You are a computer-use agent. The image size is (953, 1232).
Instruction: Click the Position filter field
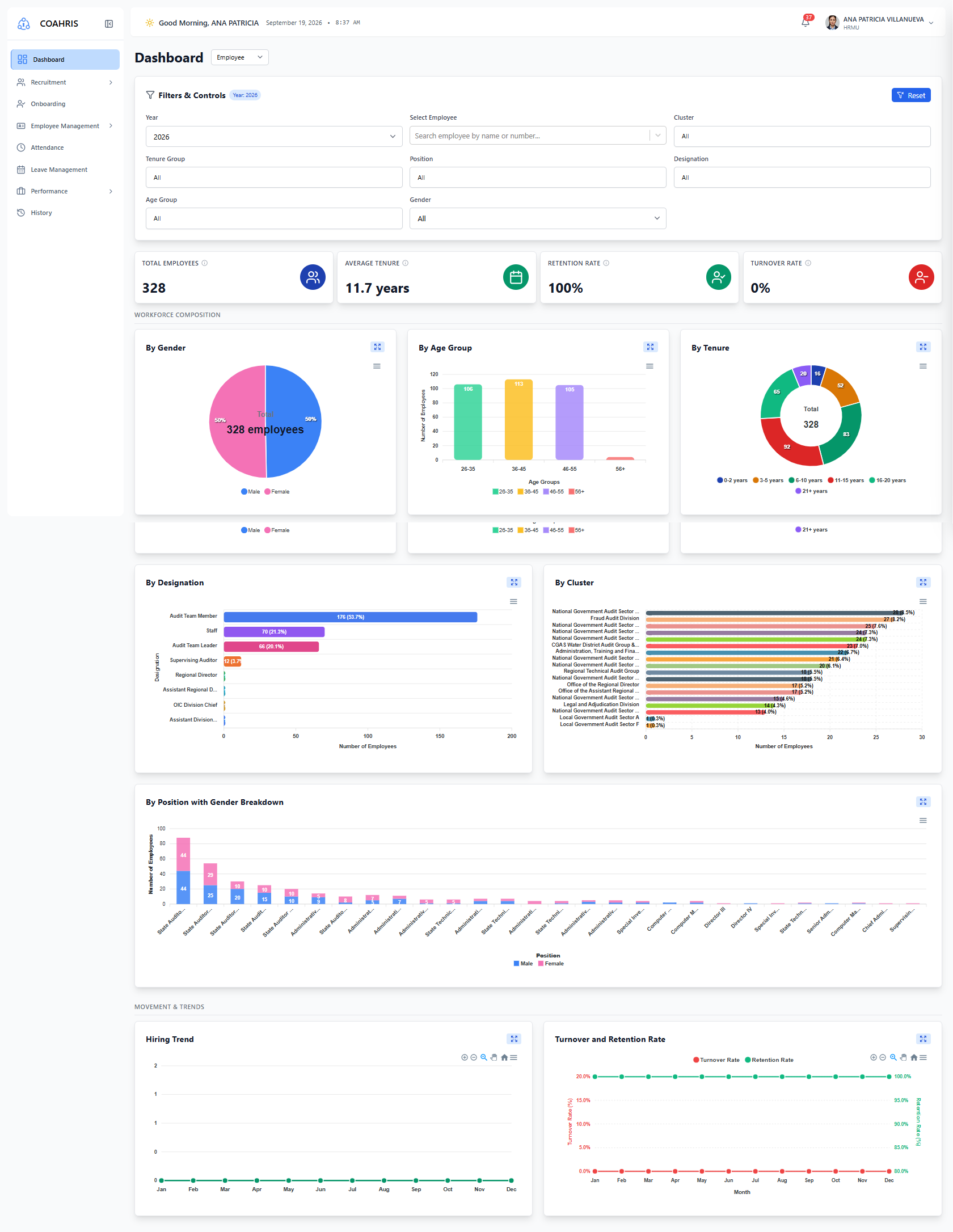[538, 178]
